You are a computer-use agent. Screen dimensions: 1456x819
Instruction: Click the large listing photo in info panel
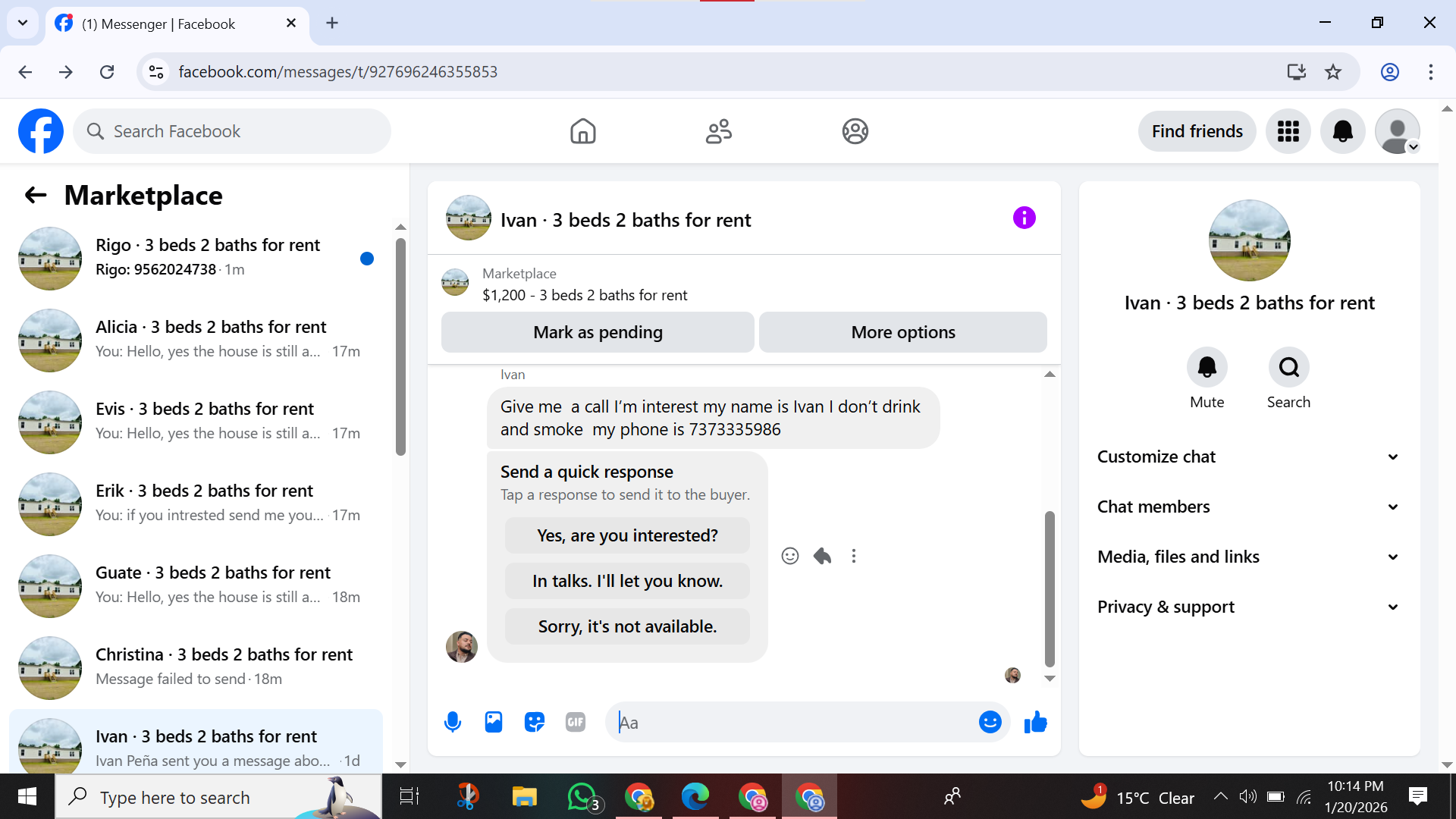point(1249,240)
